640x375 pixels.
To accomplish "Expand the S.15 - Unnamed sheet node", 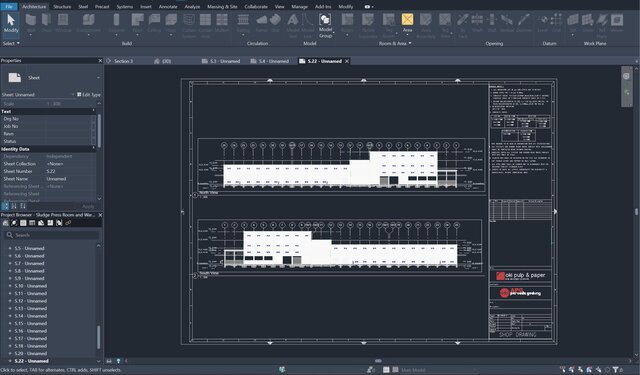I will pyautogui.click(x=10, y=323).
